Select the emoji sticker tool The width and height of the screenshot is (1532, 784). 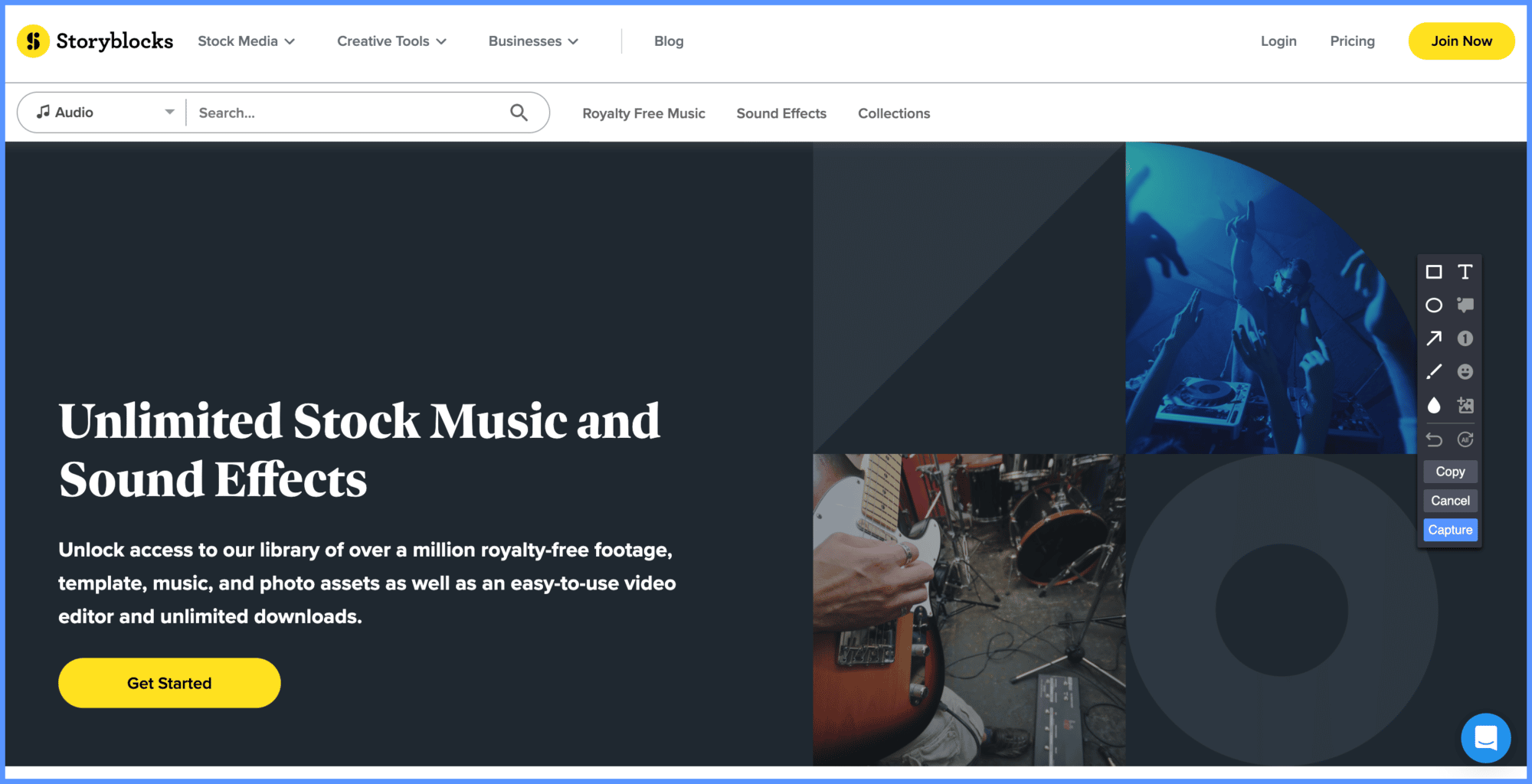tap(1465, 372)
